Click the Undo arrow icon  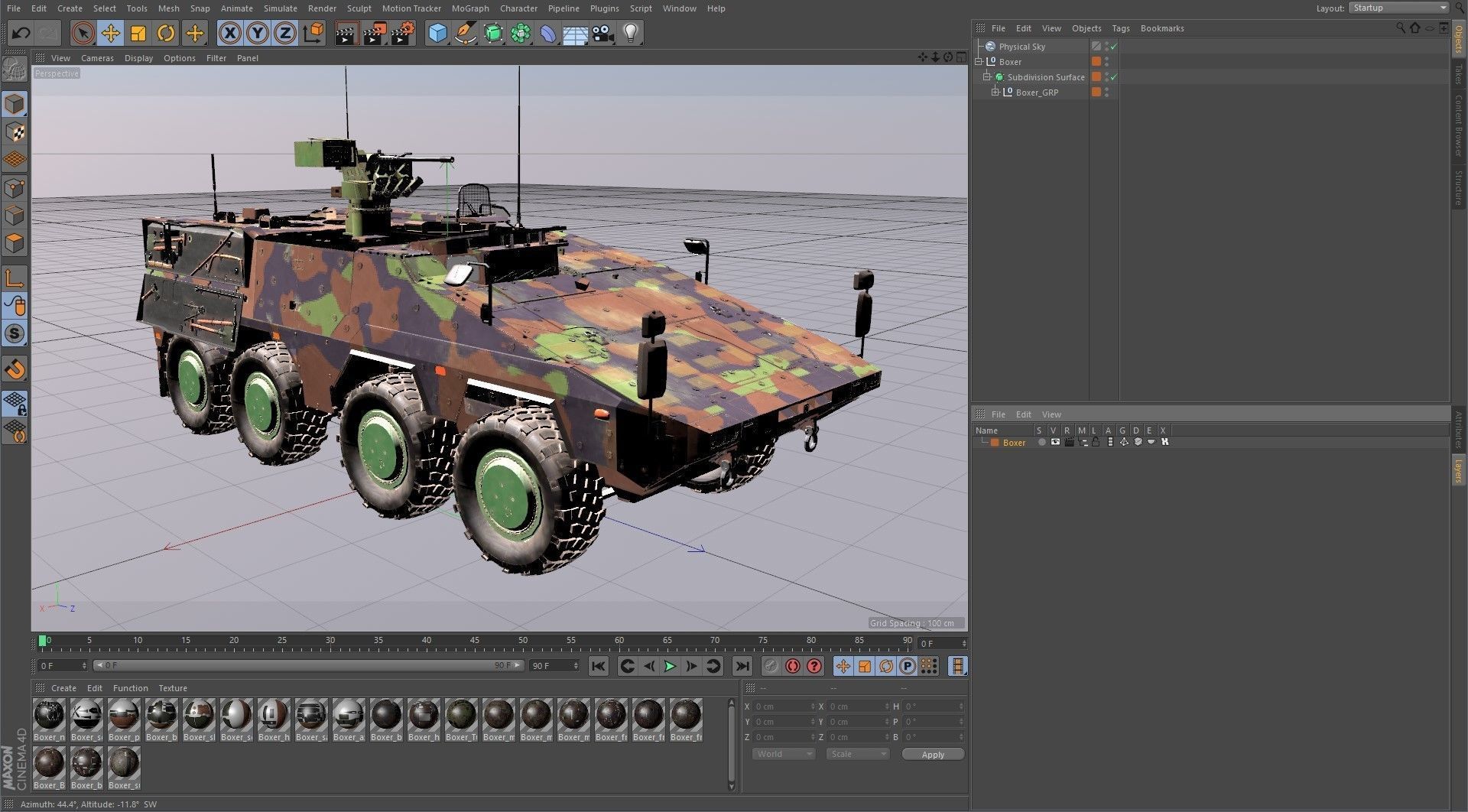tap(21, 33)
